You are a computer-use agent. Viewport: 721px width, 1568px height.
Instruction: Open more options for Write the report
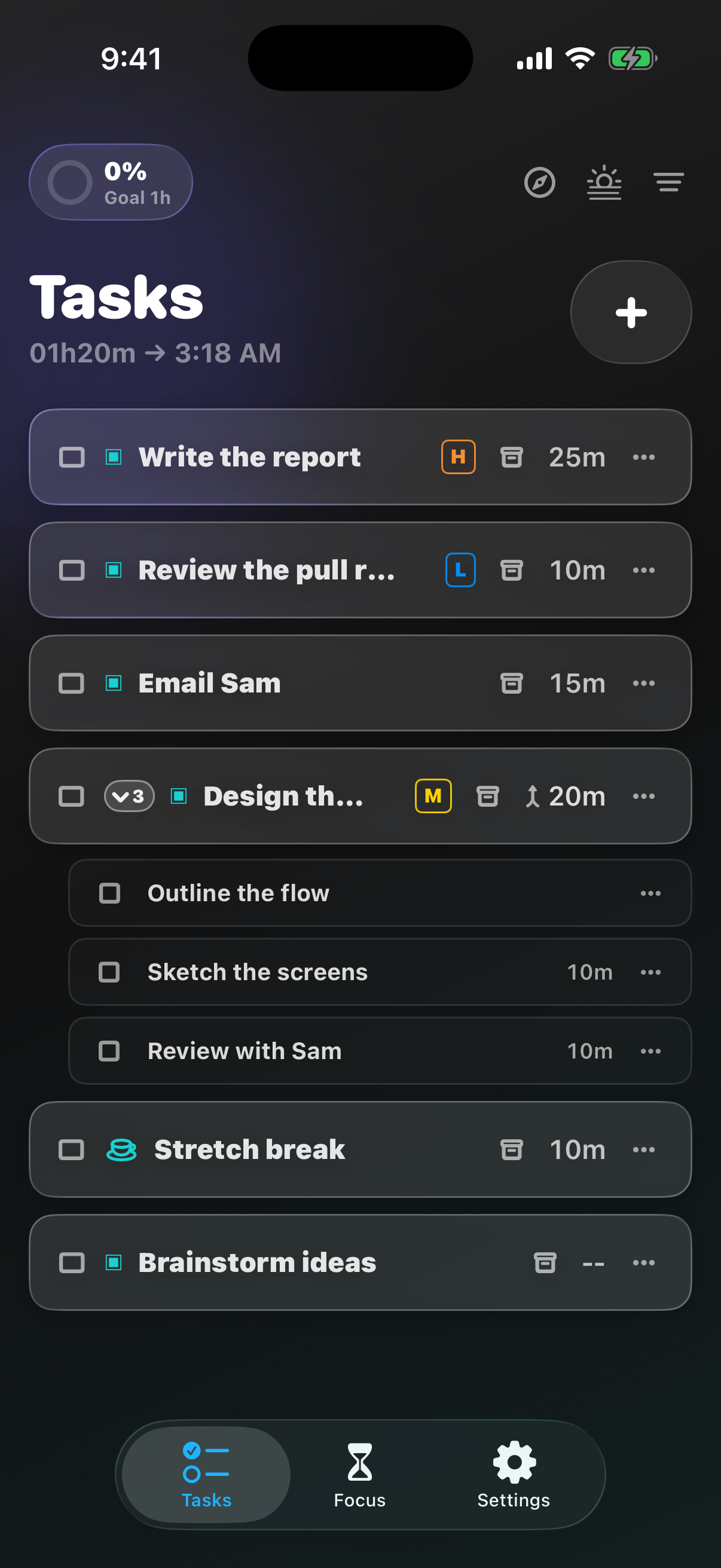click(644, 457)
